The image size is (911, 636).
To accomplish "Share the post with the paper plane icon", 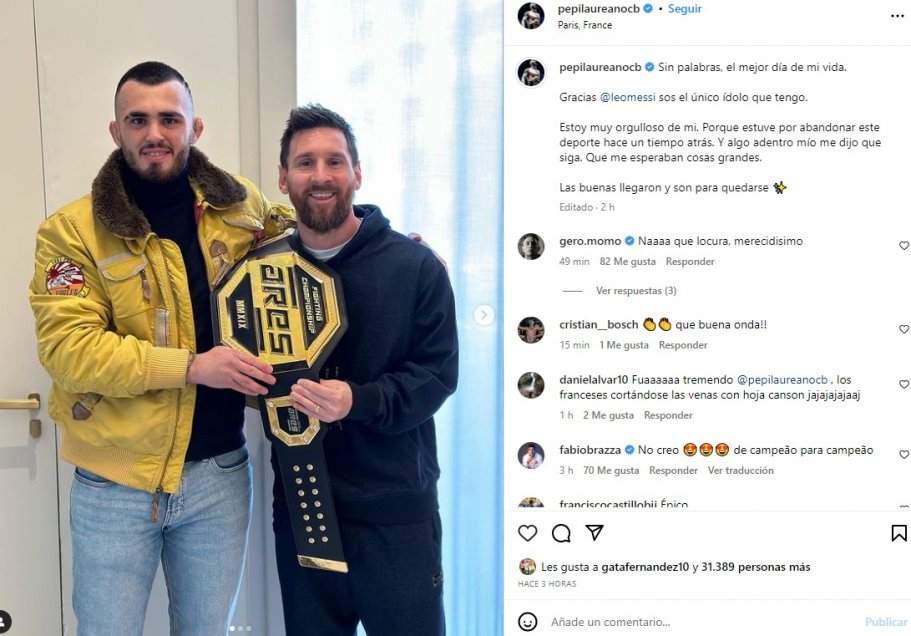I will [x=594, y=532].
